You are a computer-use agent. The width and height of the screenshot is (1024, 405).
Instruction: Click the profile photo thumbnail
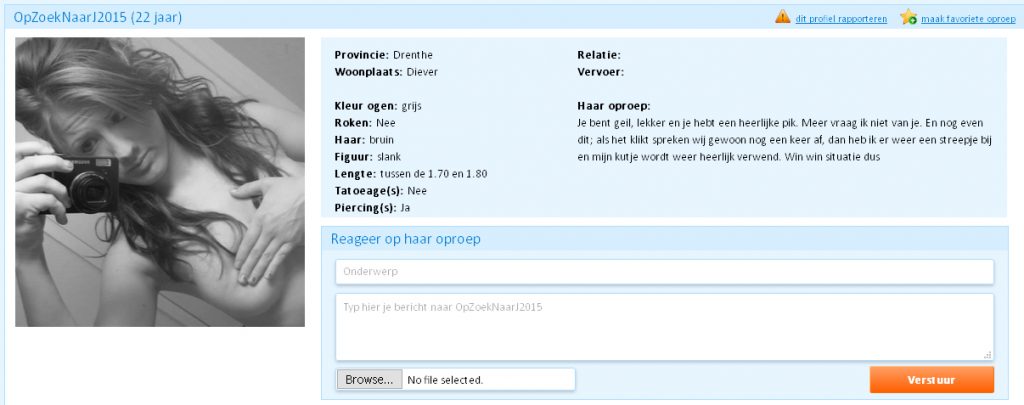tap(160, 182)
